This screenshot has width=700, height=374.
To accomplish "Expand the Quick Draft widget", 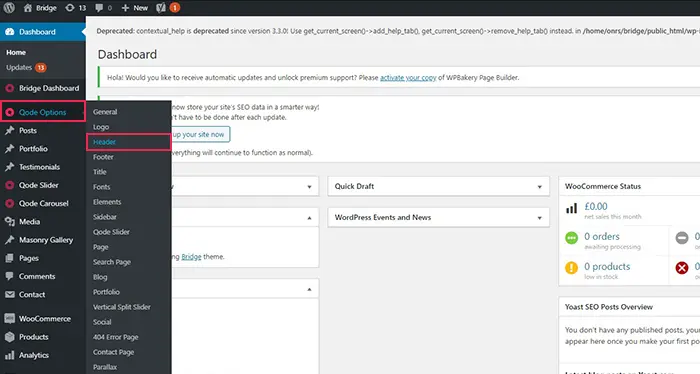I will tap(539, 187).
